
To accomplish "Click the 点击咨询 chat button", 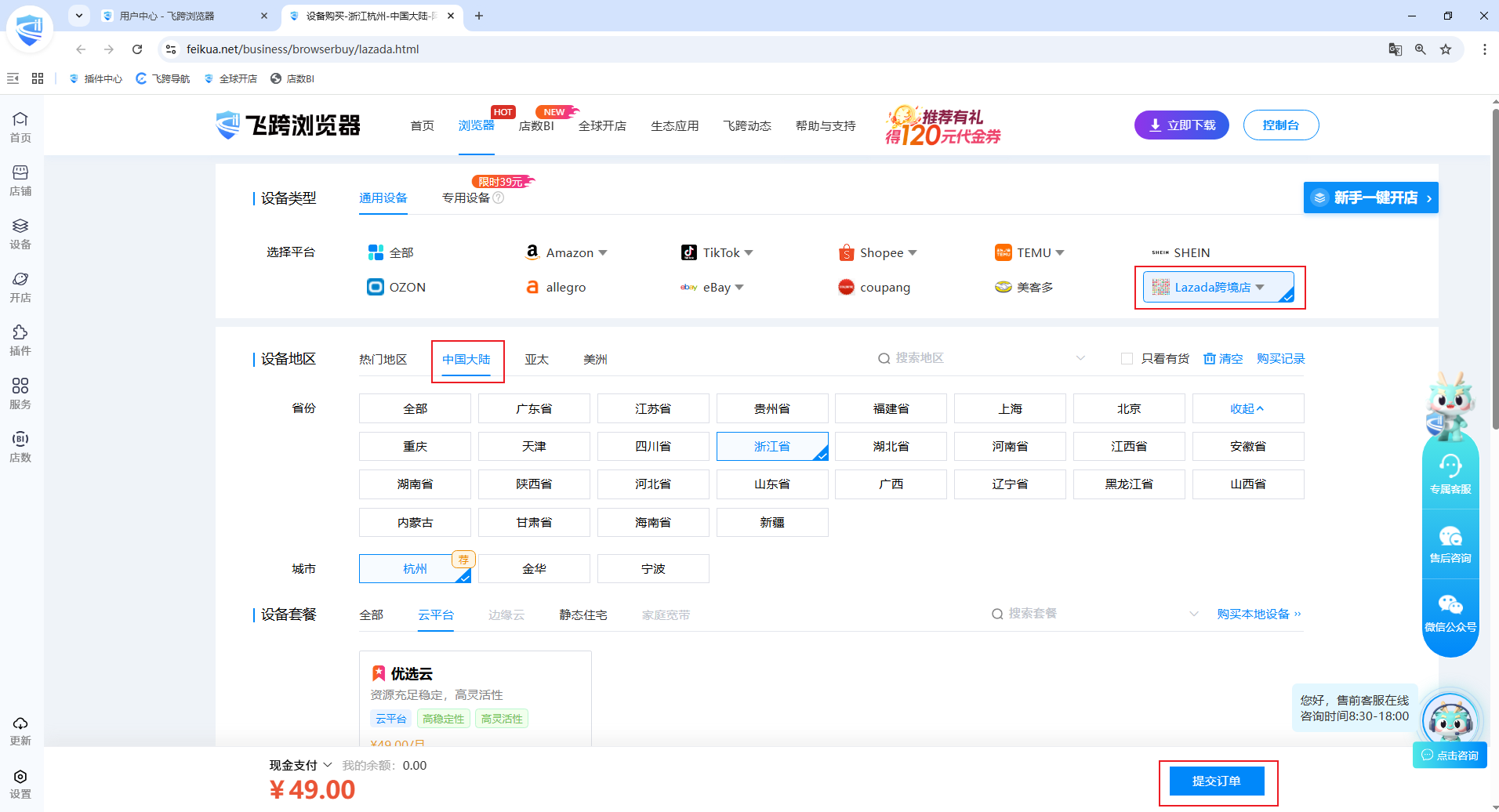I will click(1450, 756).
